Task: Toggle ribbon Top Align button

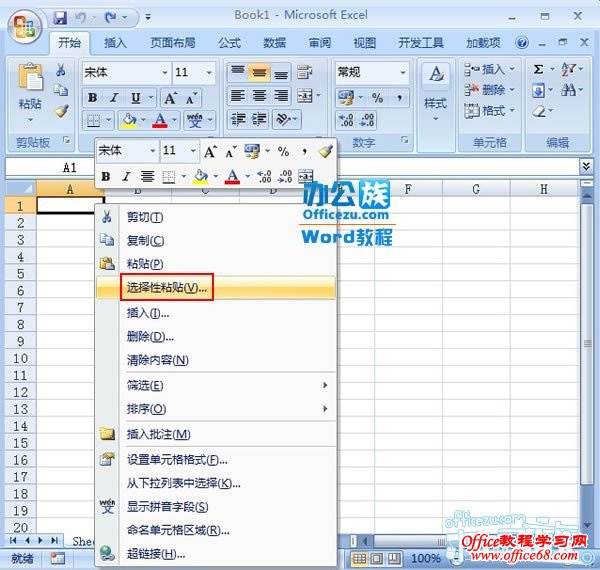Action: [x=238, y=72]
